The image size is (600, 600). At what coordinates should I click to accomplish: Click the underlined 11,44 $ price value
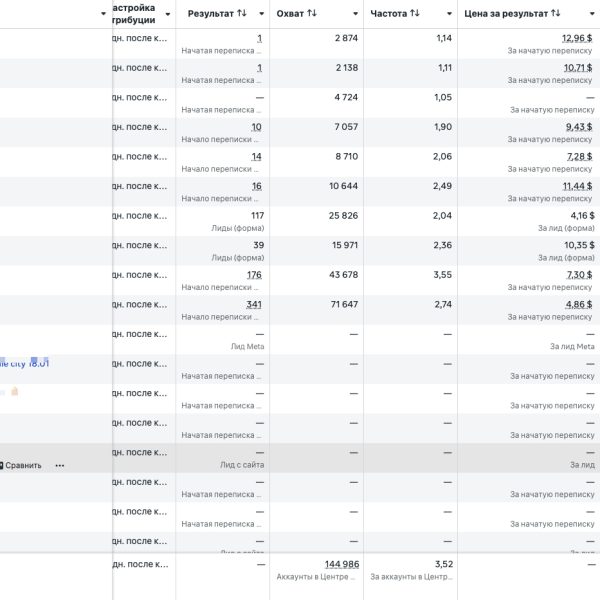(x=576, y=186)
